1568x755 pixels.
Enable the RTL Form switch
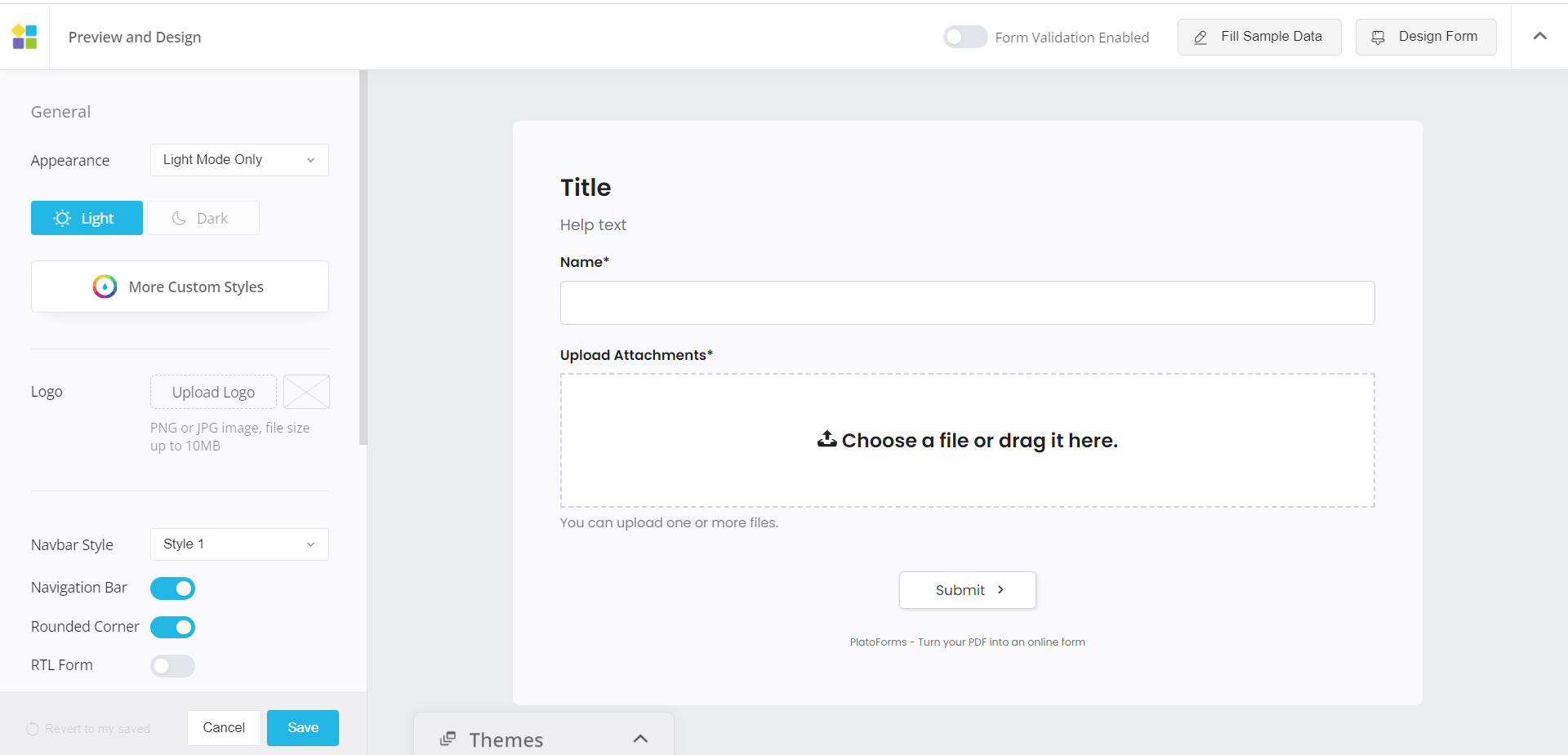172,666
